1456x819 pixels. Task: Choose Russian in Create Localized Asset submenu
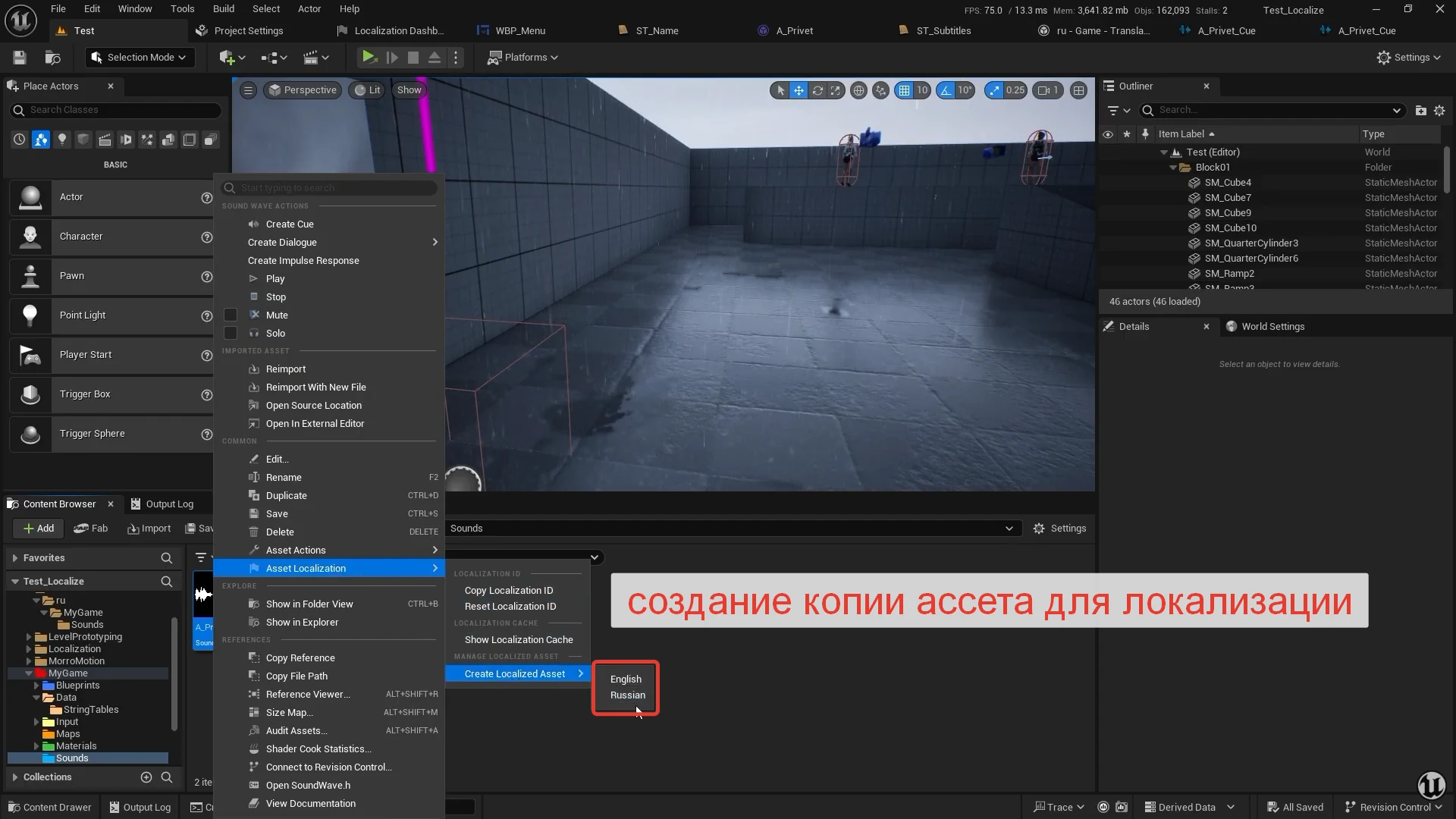click(627, 695)
